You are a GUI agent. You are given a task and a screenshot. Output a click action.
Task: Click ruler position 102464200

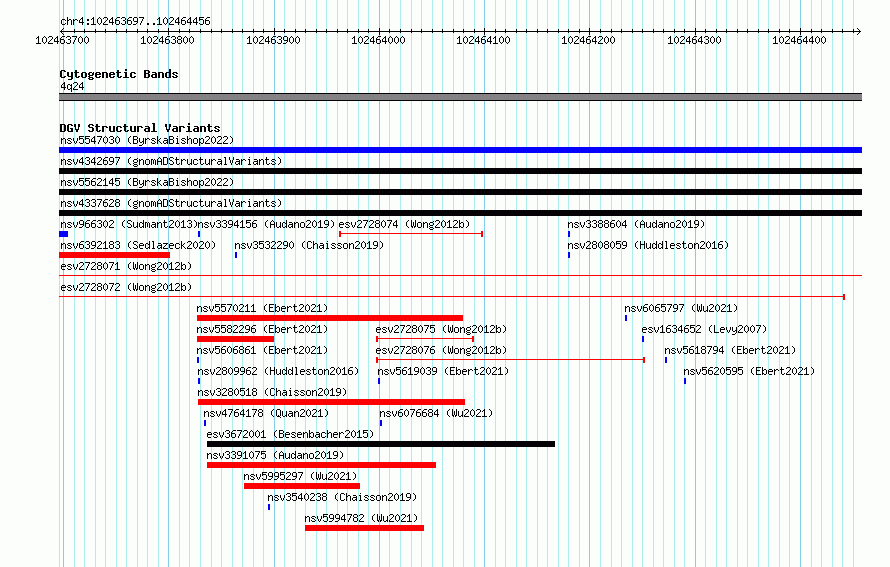(589, 40)
